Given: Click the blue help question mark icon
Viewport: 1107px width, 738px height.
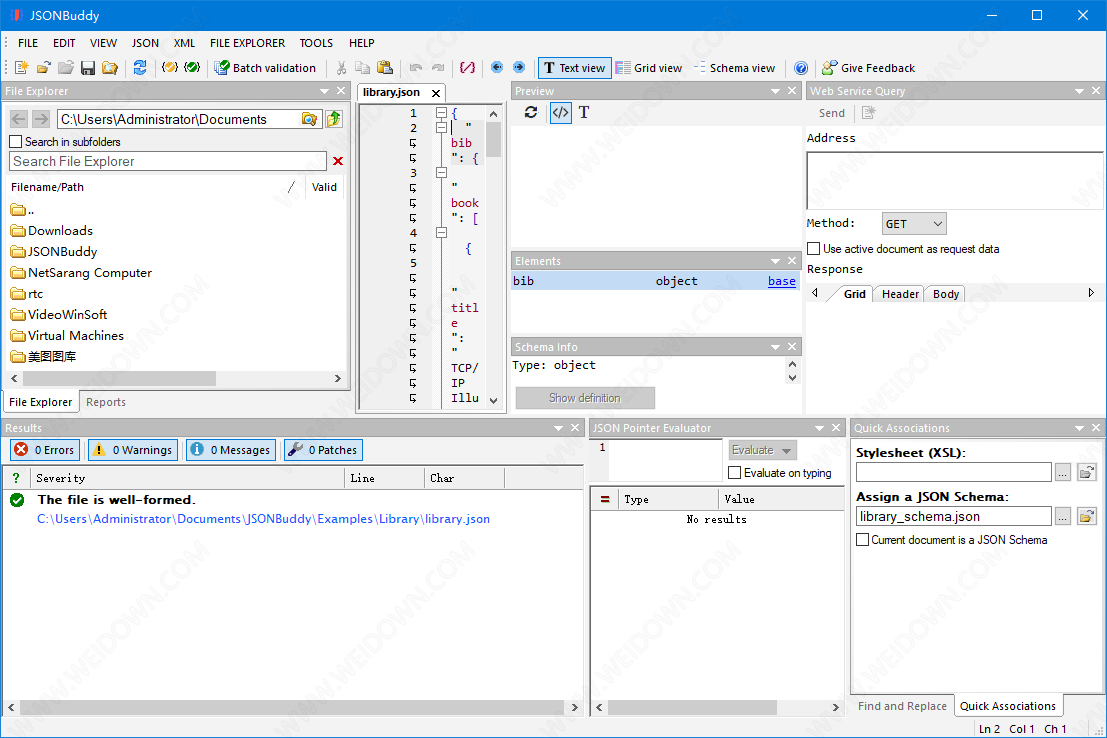Looking at the screenshot, I should click(801, 68).
